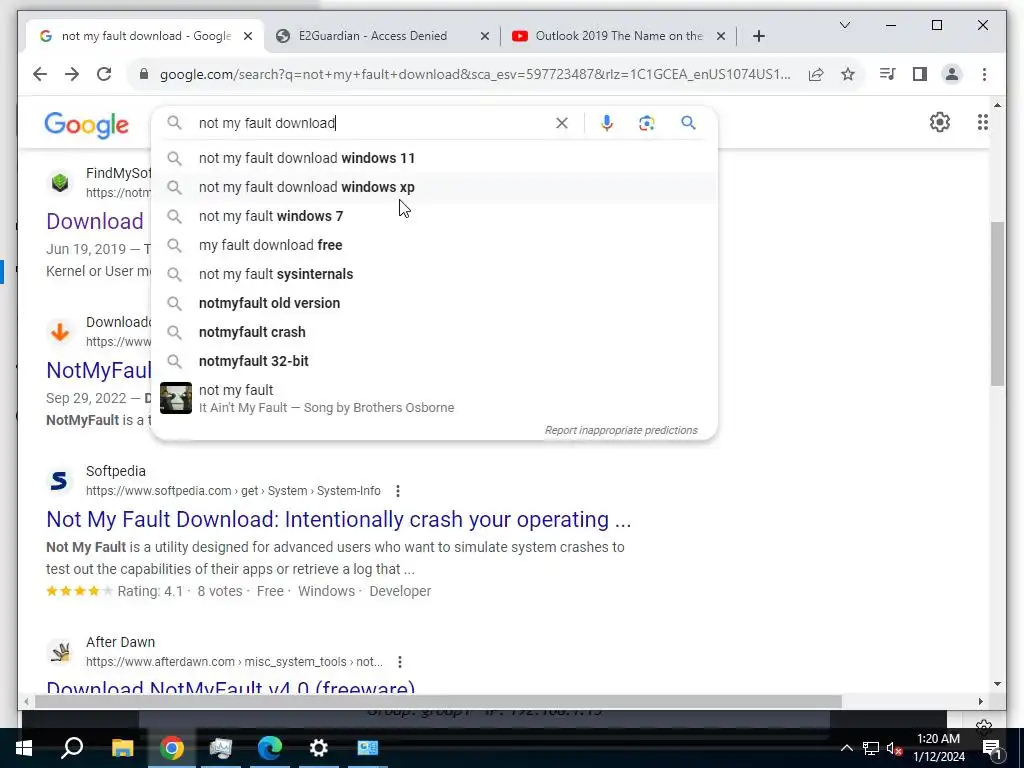The width and height of the screenshot is (1024, 768).
Task: Click the address bar URL
Action: (475, 74)
